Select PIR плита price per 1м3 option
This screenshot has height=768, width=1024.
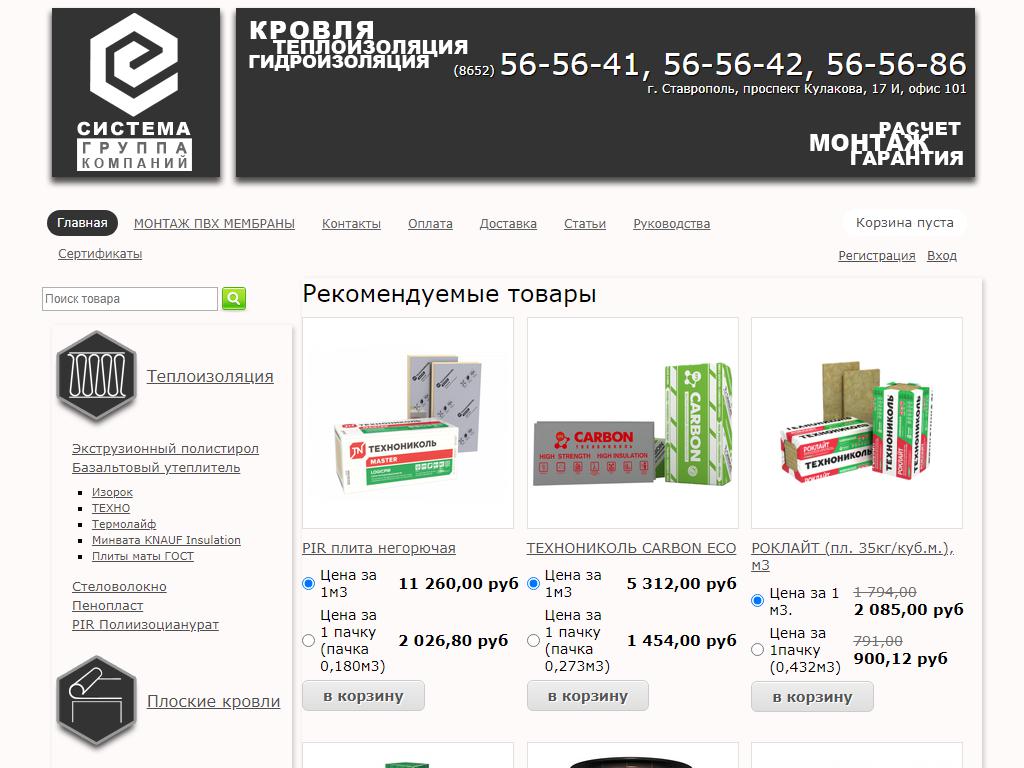308,583
